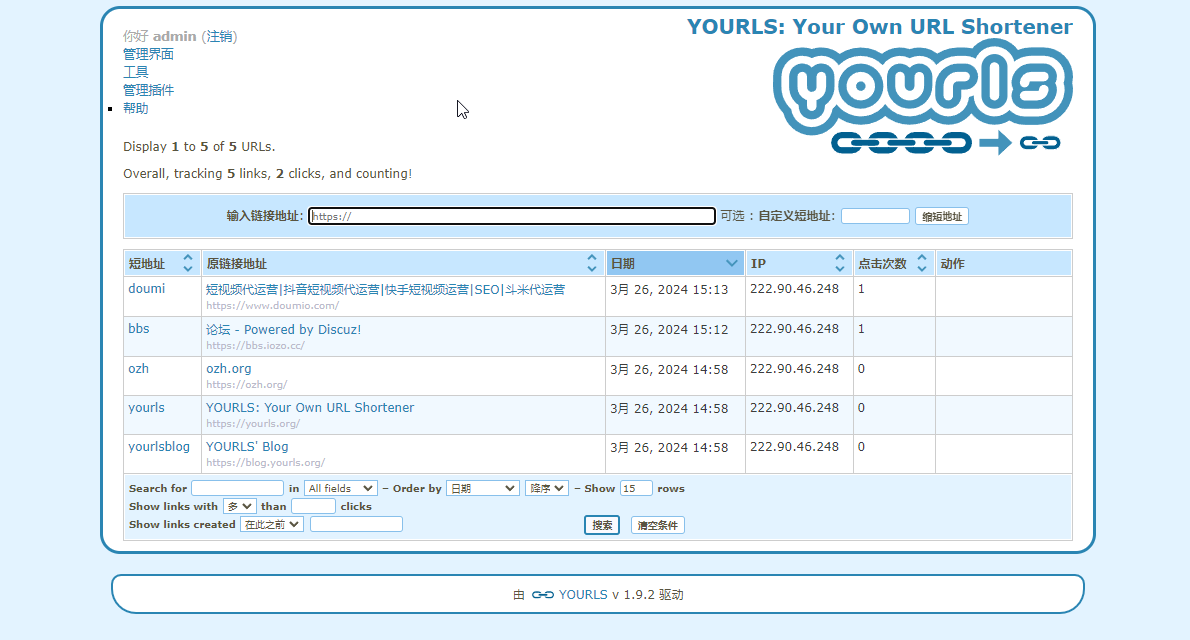Expand the 降序 sort direction dropdown
The height and width of the screenshot is (640, 1190).
[x=546, y=489]
